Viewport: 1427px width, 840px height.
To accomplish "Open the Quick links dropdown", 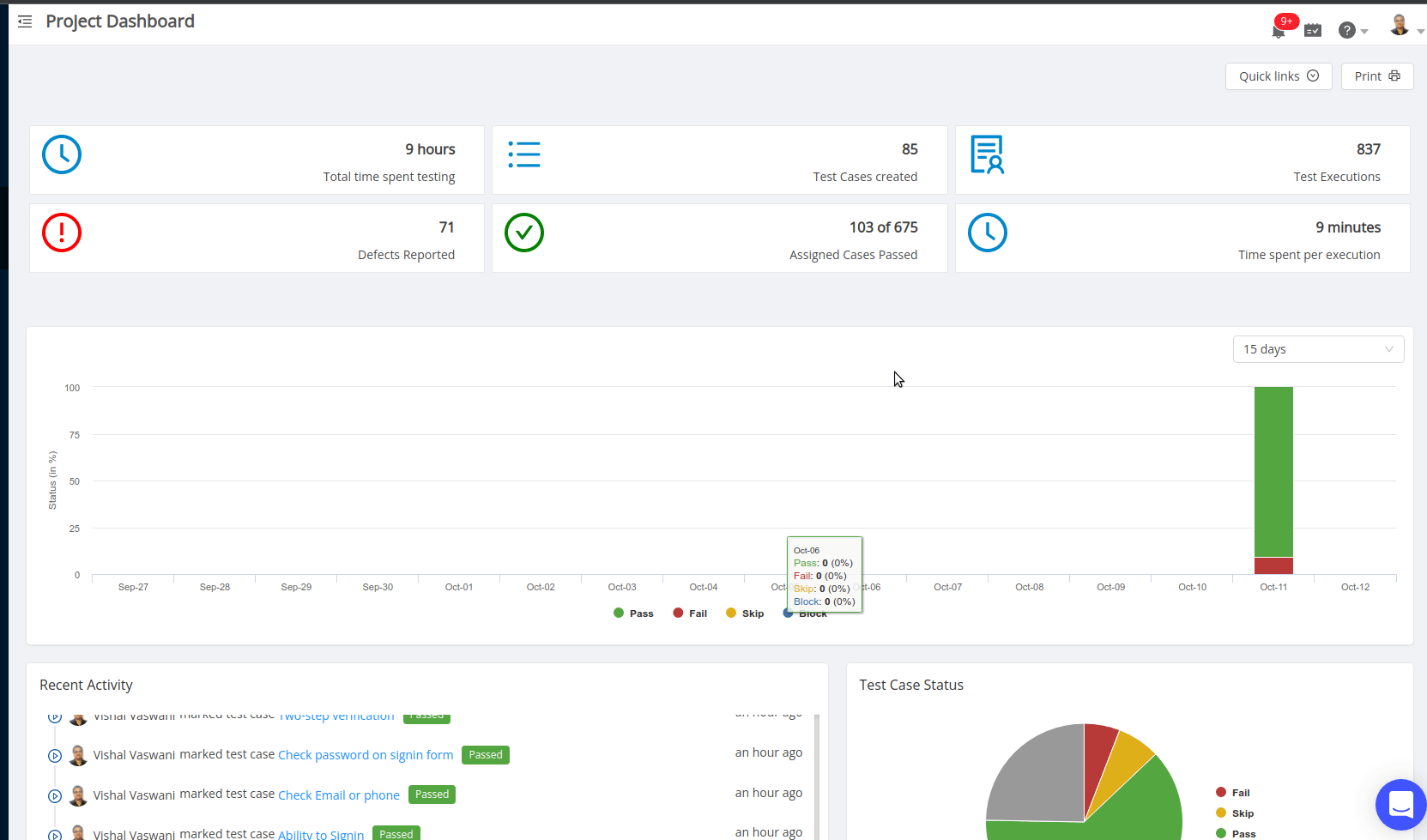I will point(1279,76).
